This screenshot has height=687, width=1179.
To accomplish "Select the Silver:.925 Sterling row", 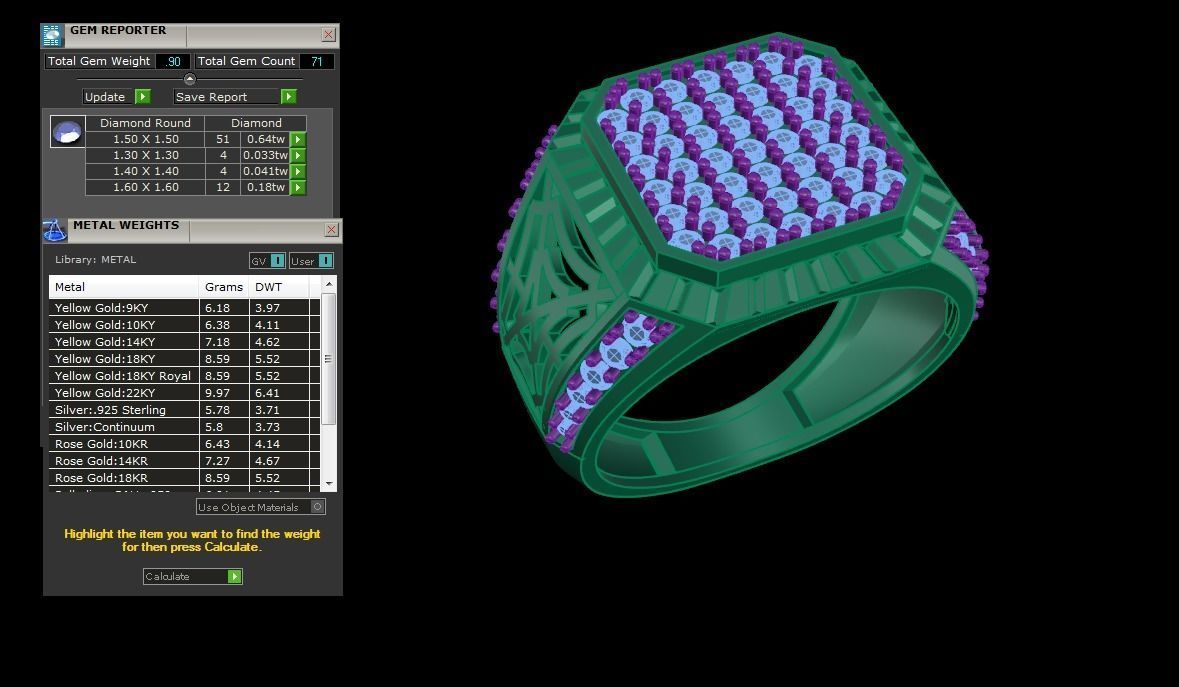I will click(184, 410).
